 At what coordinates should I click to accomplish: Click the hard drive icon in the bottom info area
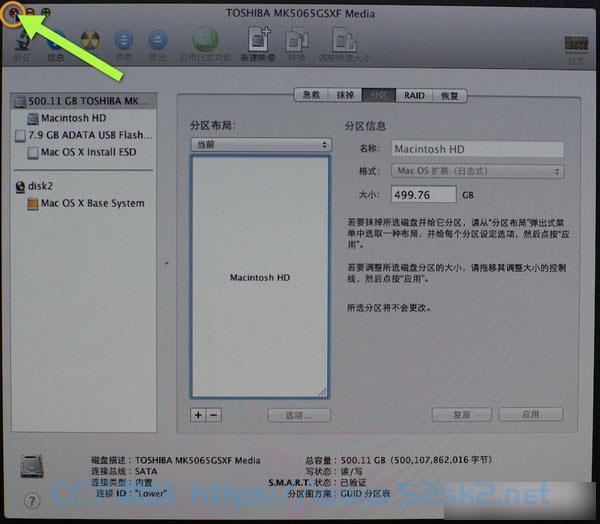pos(32,466)
